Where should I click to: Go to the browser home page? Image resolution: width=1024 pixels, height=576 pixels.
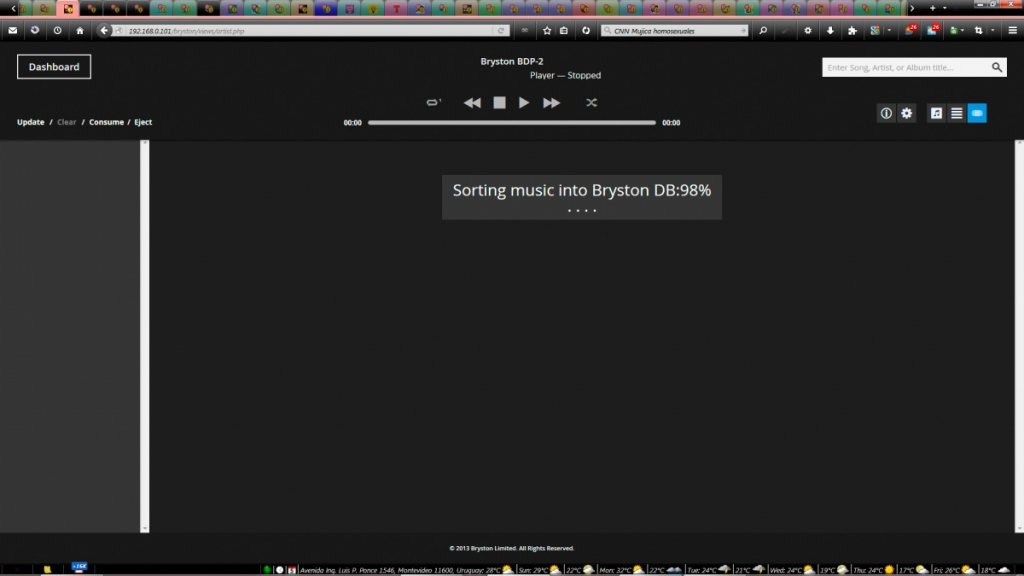pos(80,30)
